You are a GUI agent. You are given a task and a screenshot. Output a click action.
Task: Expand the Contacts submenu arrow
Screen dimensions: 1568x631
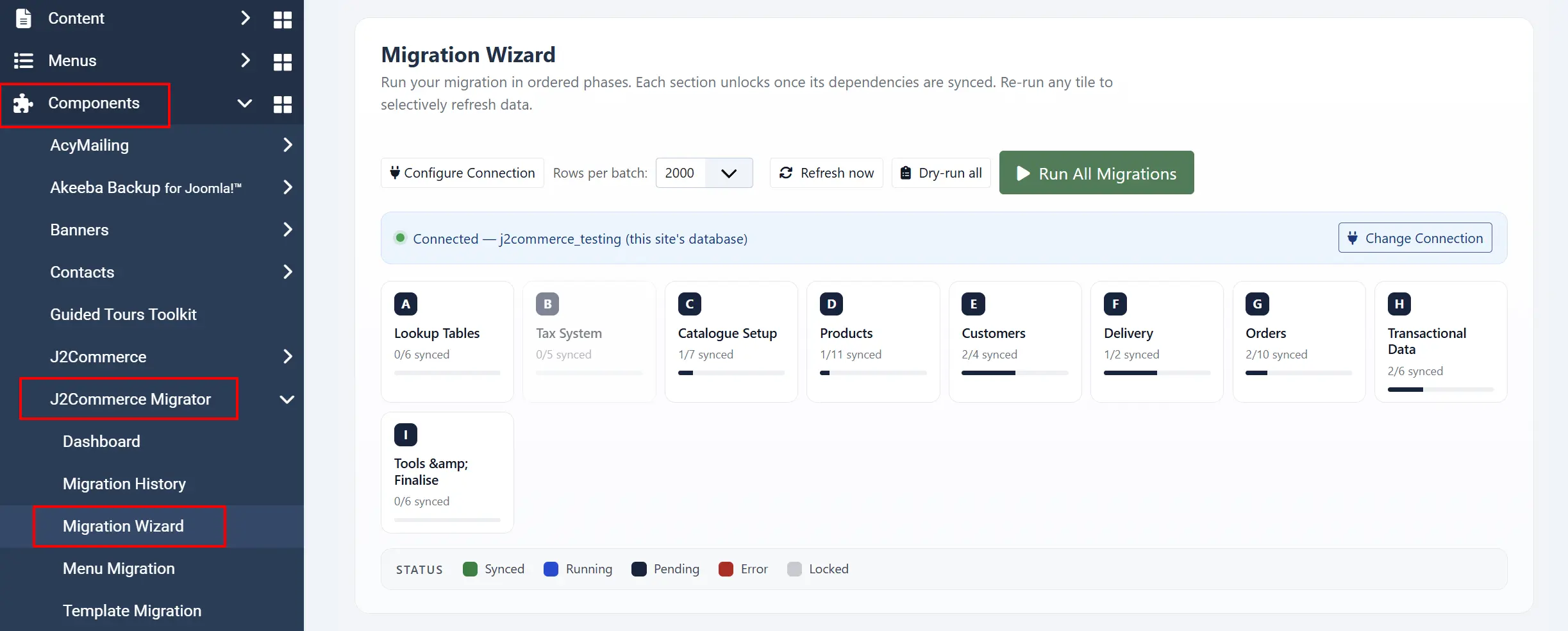tap(288, 272)
